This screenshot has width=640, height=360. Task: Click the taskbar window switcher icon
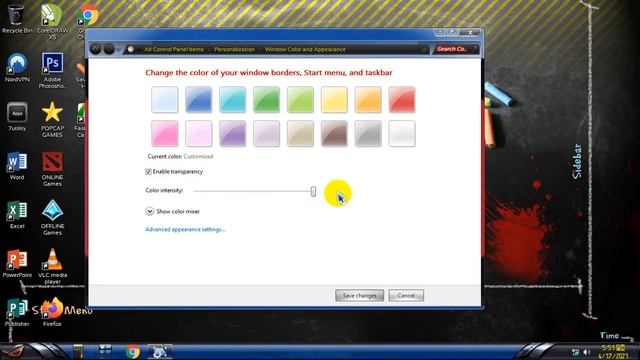click(105, 351)
